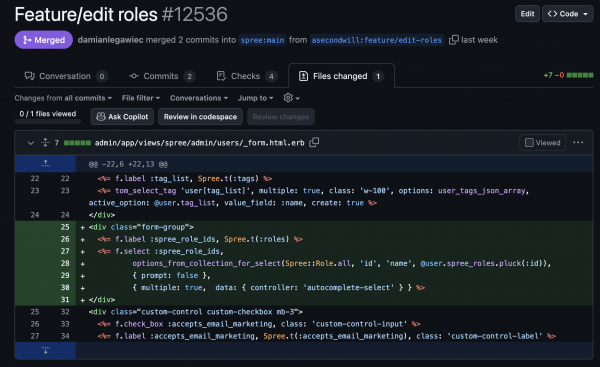Switch to the Conversation tab
Image resolution: width=600 pixels, height=367 pixels.
click(66, 76)
